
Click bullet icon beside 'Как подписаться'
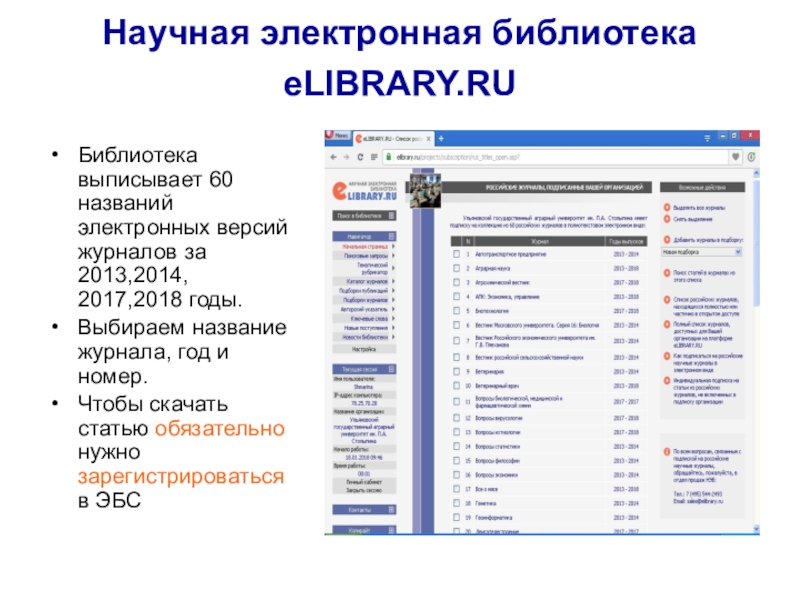(667, 356)
